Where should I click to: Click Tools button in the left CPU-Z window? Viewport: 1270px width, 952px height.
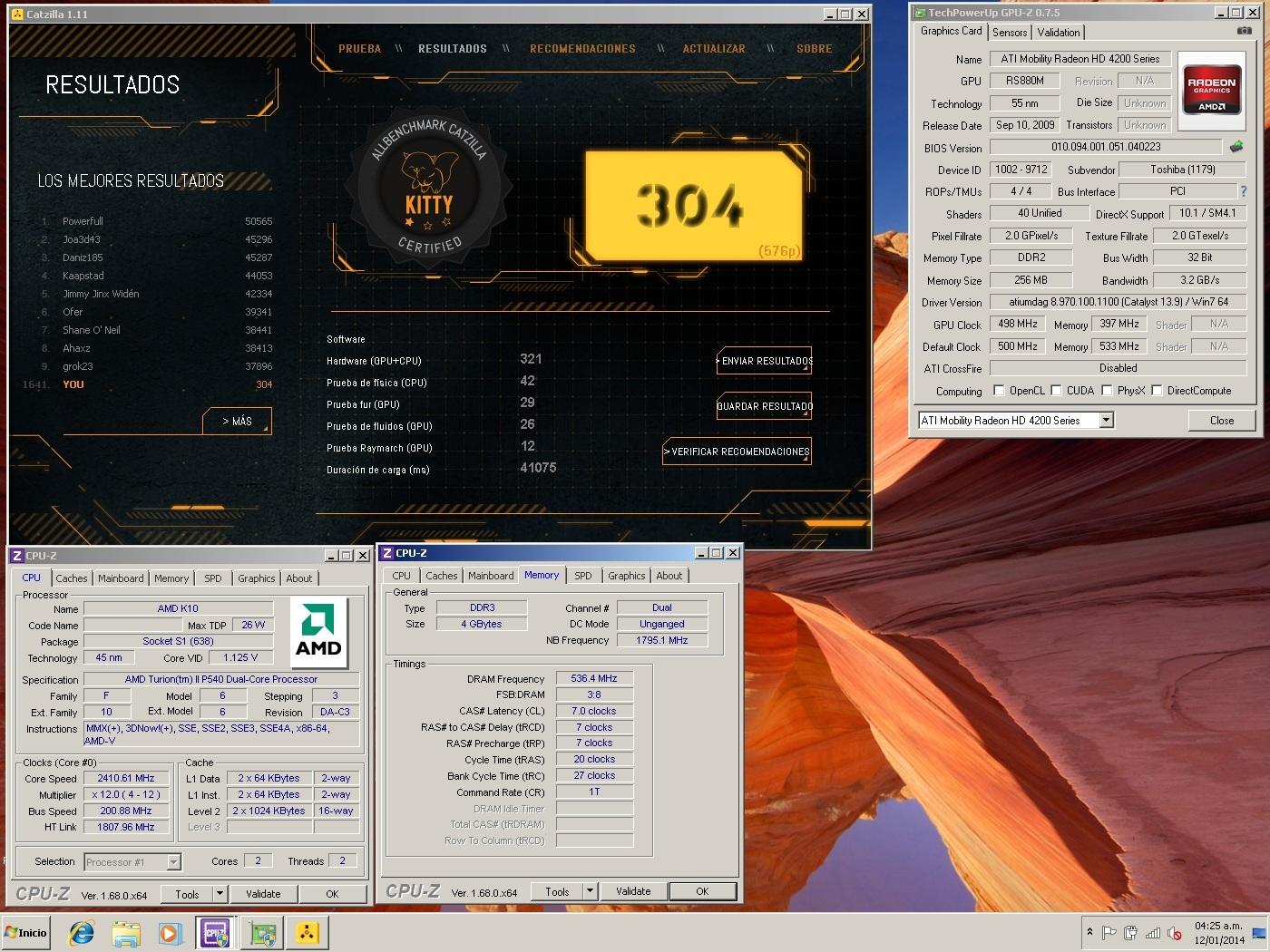tap(187, 894)
